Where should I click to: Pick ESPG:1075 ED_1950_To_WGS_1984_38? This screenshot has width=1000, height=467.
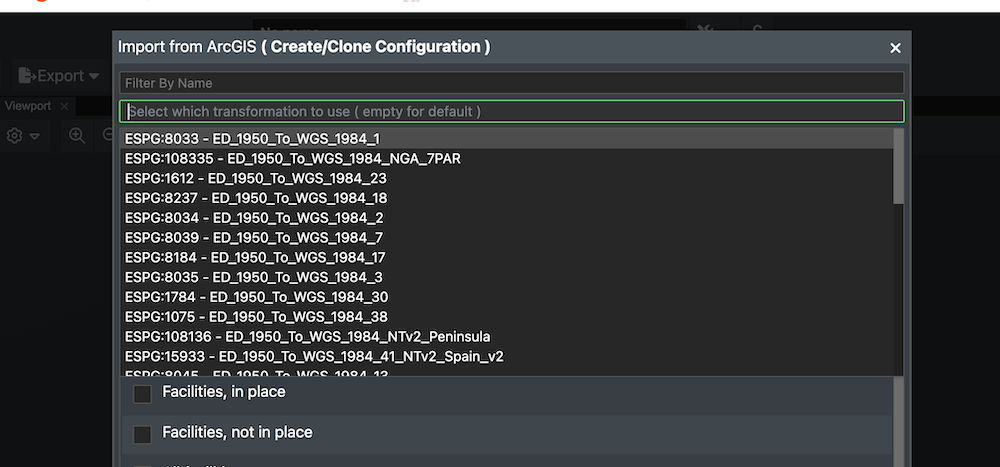[507, 316]
